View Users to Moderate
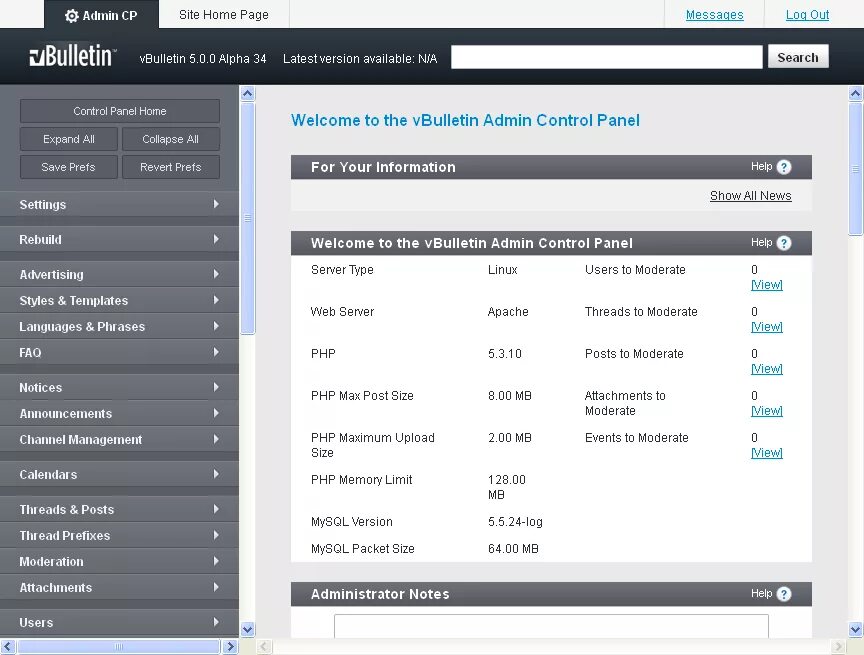The width and height of the screenshot is (864, 655). click(x=766, y=285)
